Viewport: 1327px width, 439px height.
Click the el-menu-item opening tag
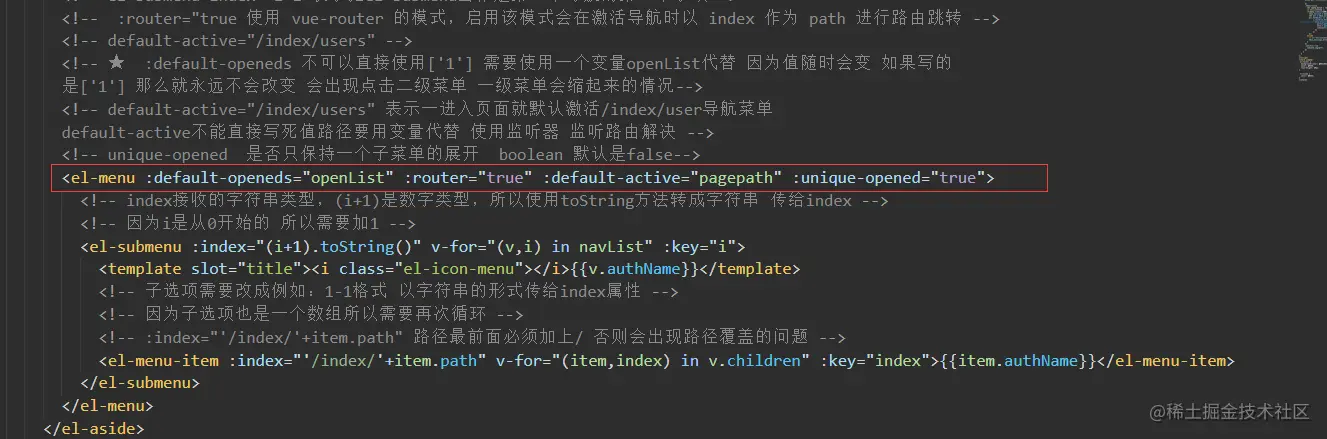tap(160, 360)
